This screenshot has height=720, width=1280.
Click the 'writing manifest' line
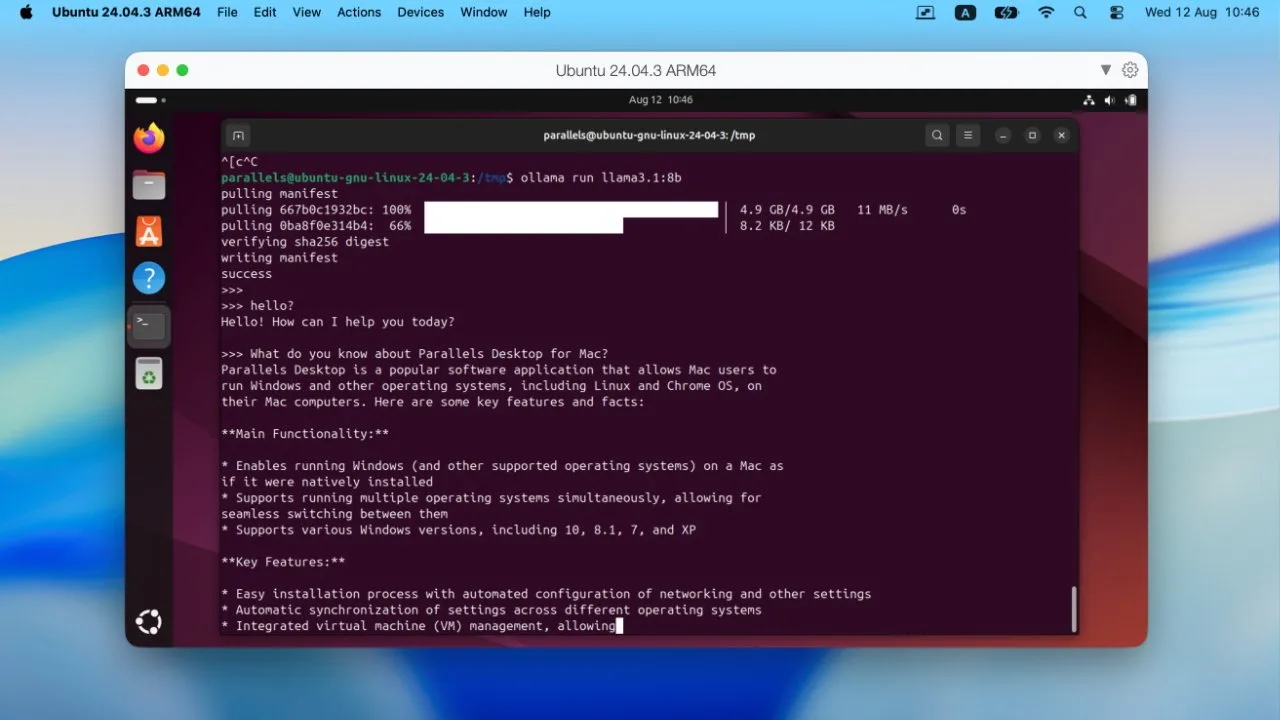[x=279, y=258]
